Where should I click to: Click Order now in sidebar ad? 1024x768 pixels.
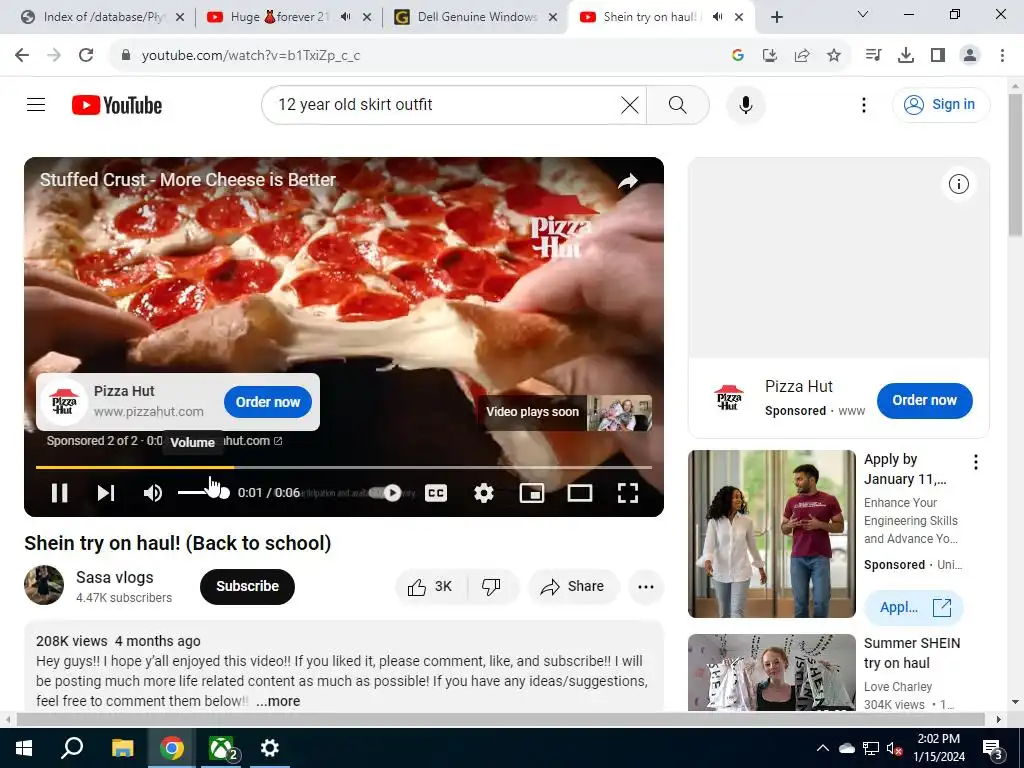(924, 400)
